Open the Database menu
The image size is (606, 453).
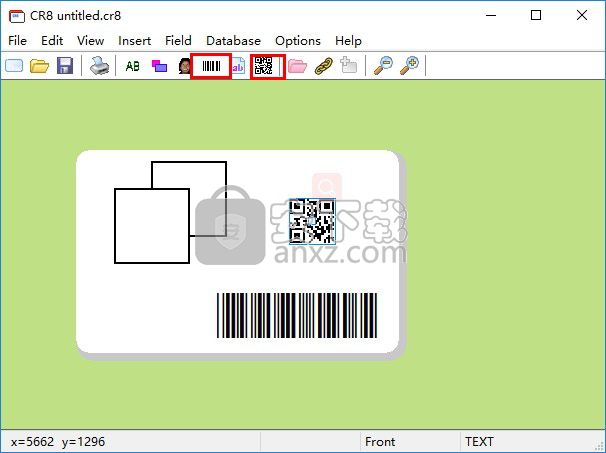(233, 41)
